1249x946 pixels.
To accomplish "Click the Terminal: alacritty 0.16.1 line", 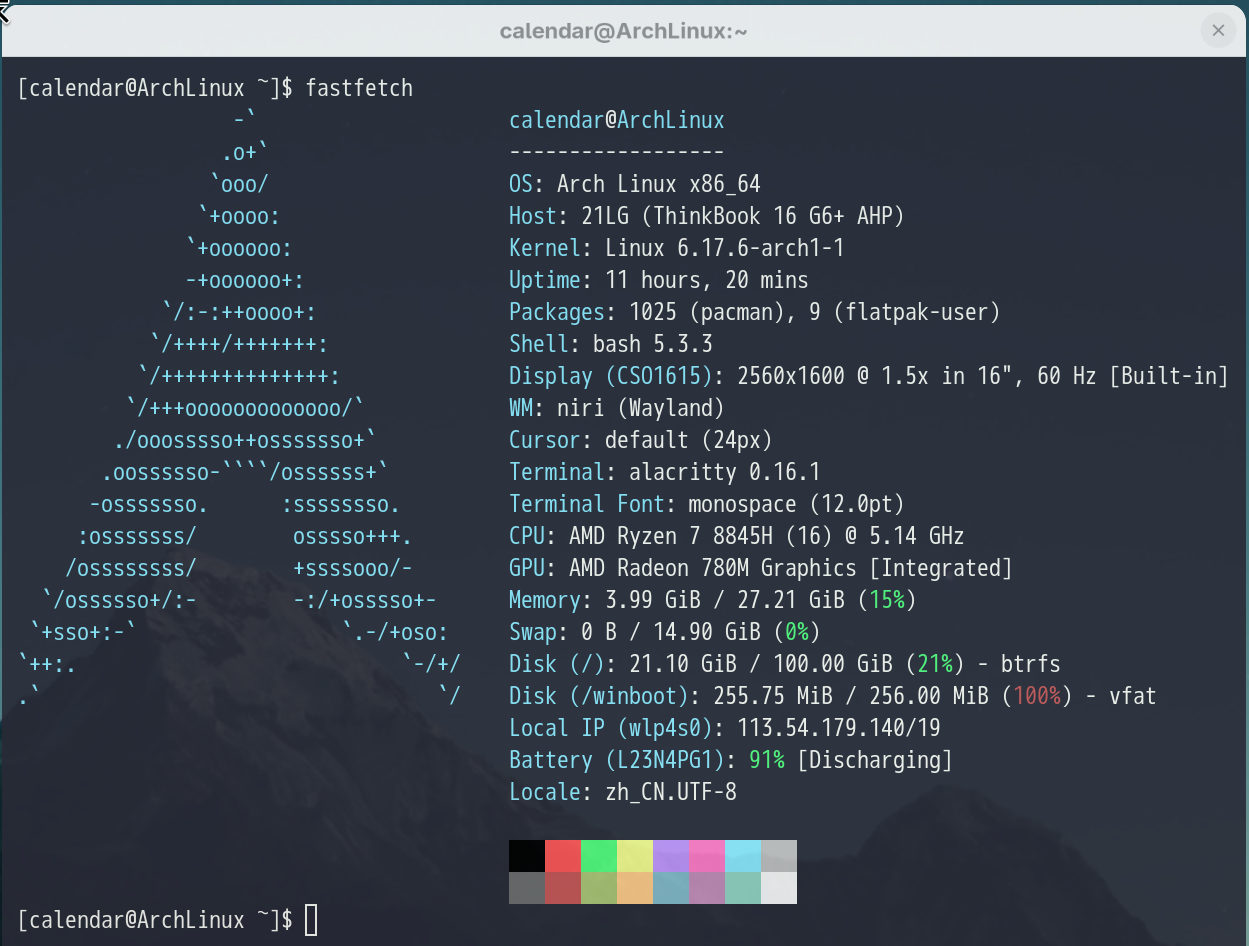I will point(665,472).
